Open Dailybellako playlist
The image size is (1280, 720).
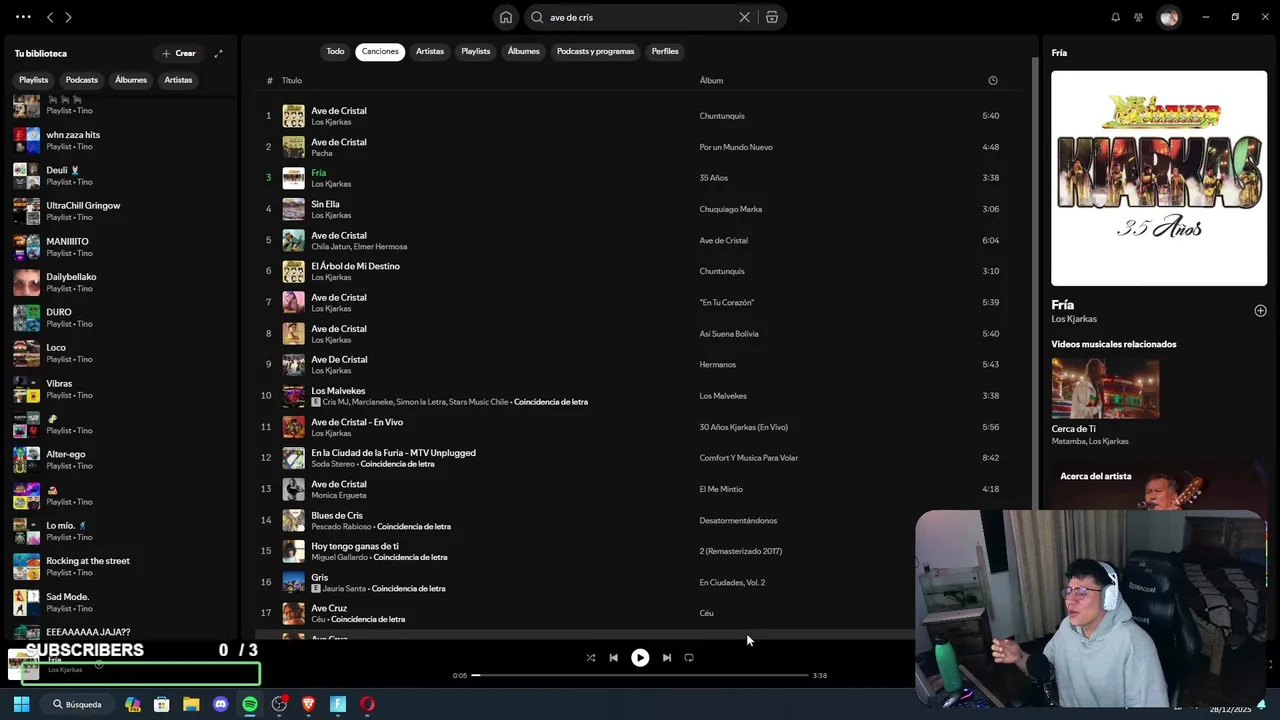click(120, 282)
